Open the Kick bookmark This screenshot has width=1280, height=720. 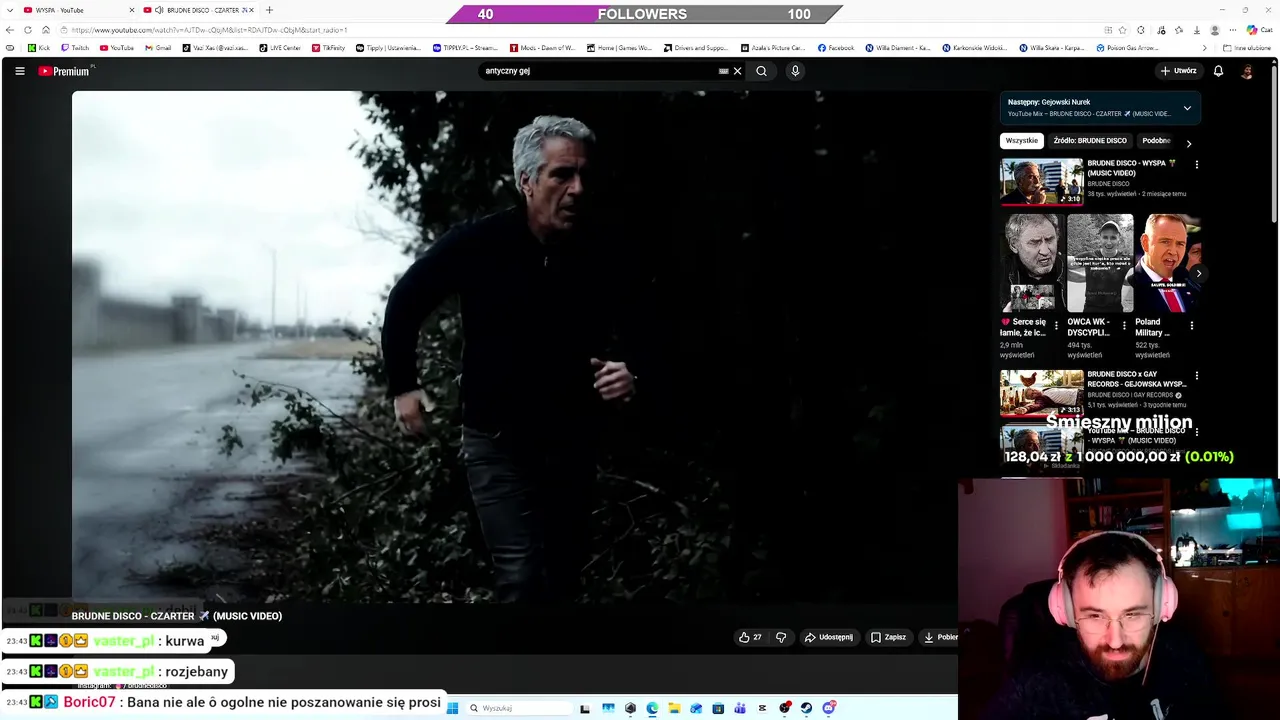pyautogui.click(x=39, y=48)
